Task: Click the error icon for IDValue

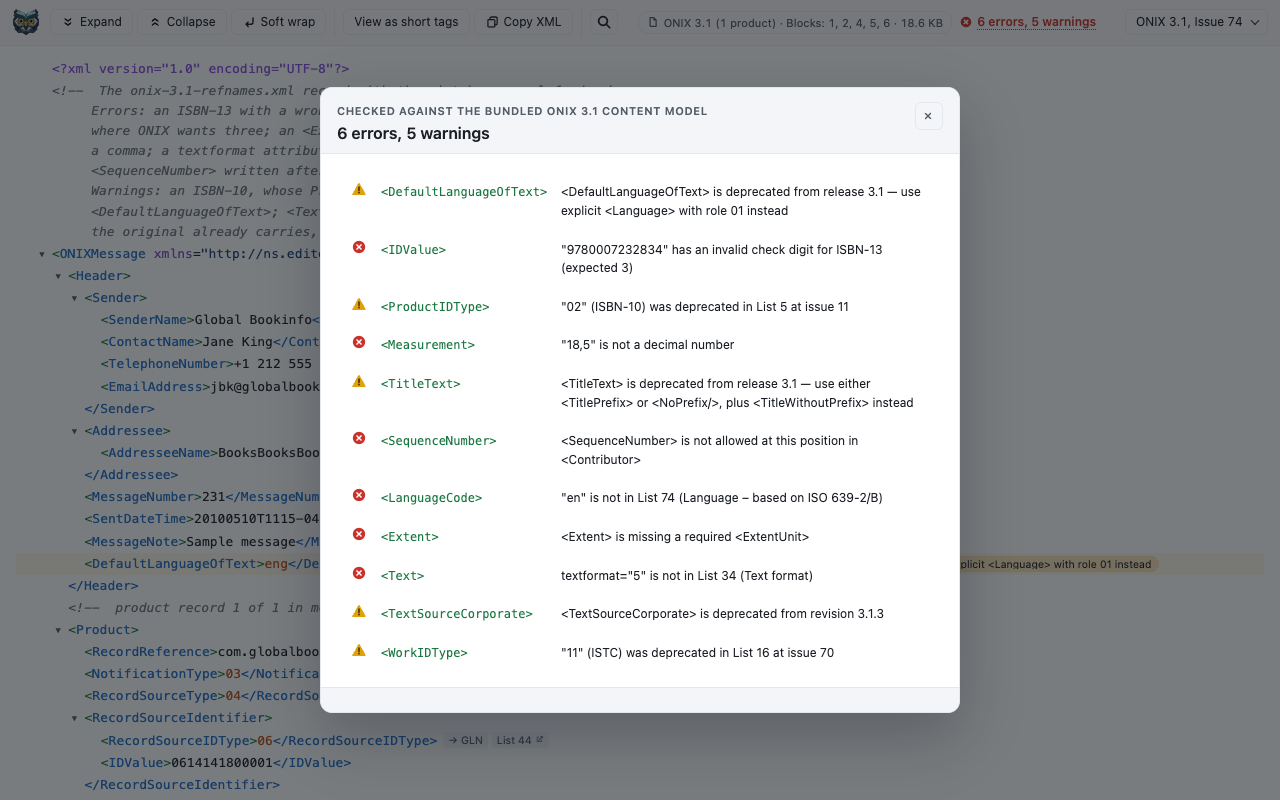Action: 359,247
